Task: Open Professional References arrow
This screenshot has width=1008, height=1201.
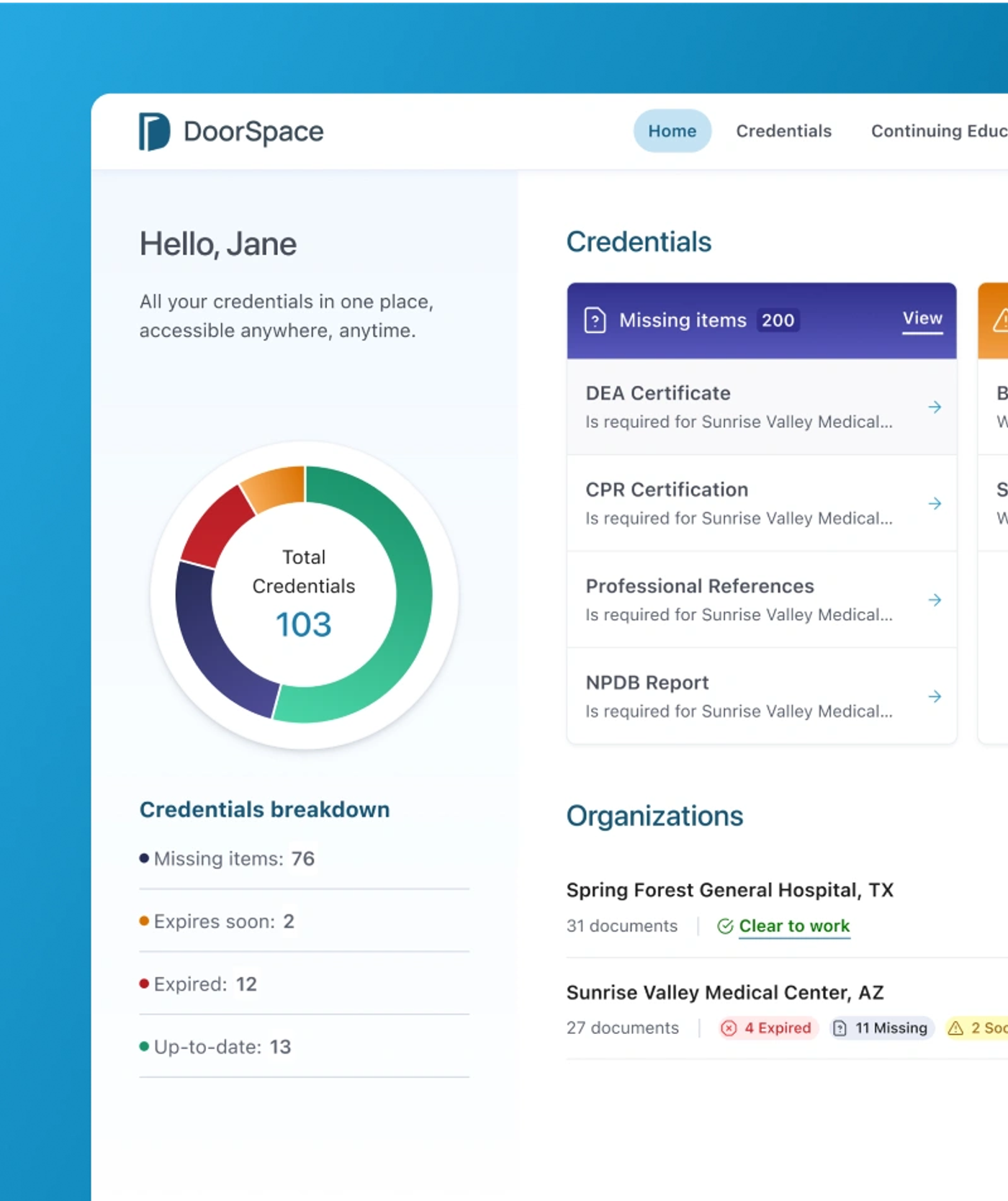Action: (935, 600)
